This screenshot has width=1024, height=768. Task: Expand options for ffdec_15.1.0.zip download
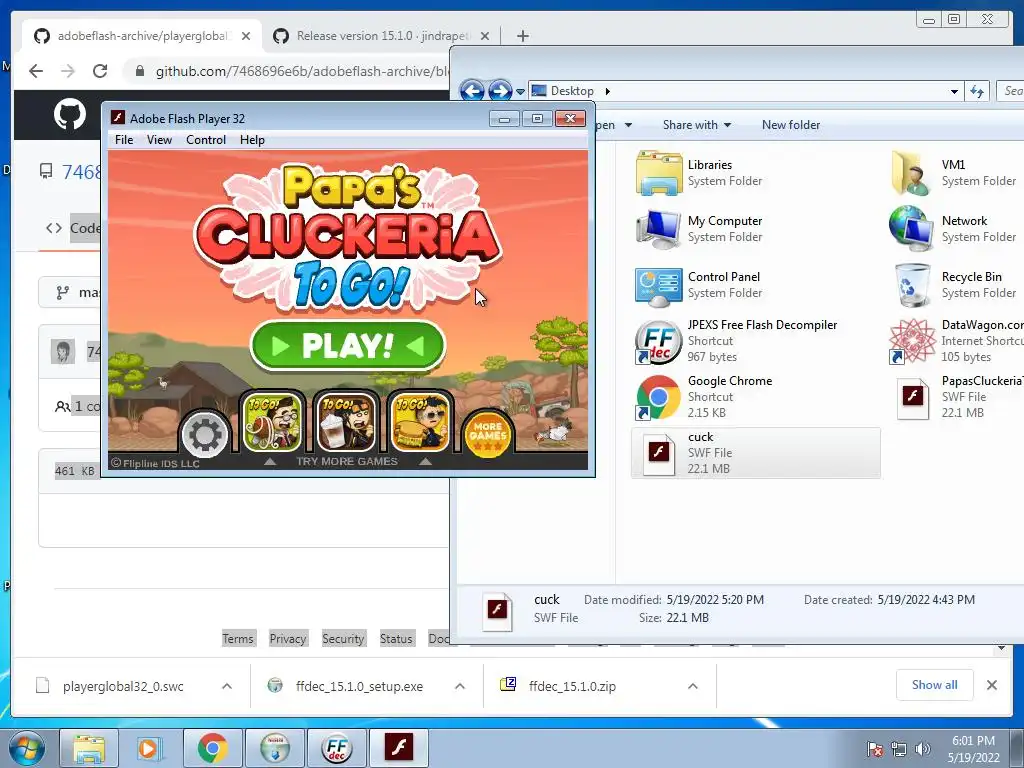click(693, 686)
